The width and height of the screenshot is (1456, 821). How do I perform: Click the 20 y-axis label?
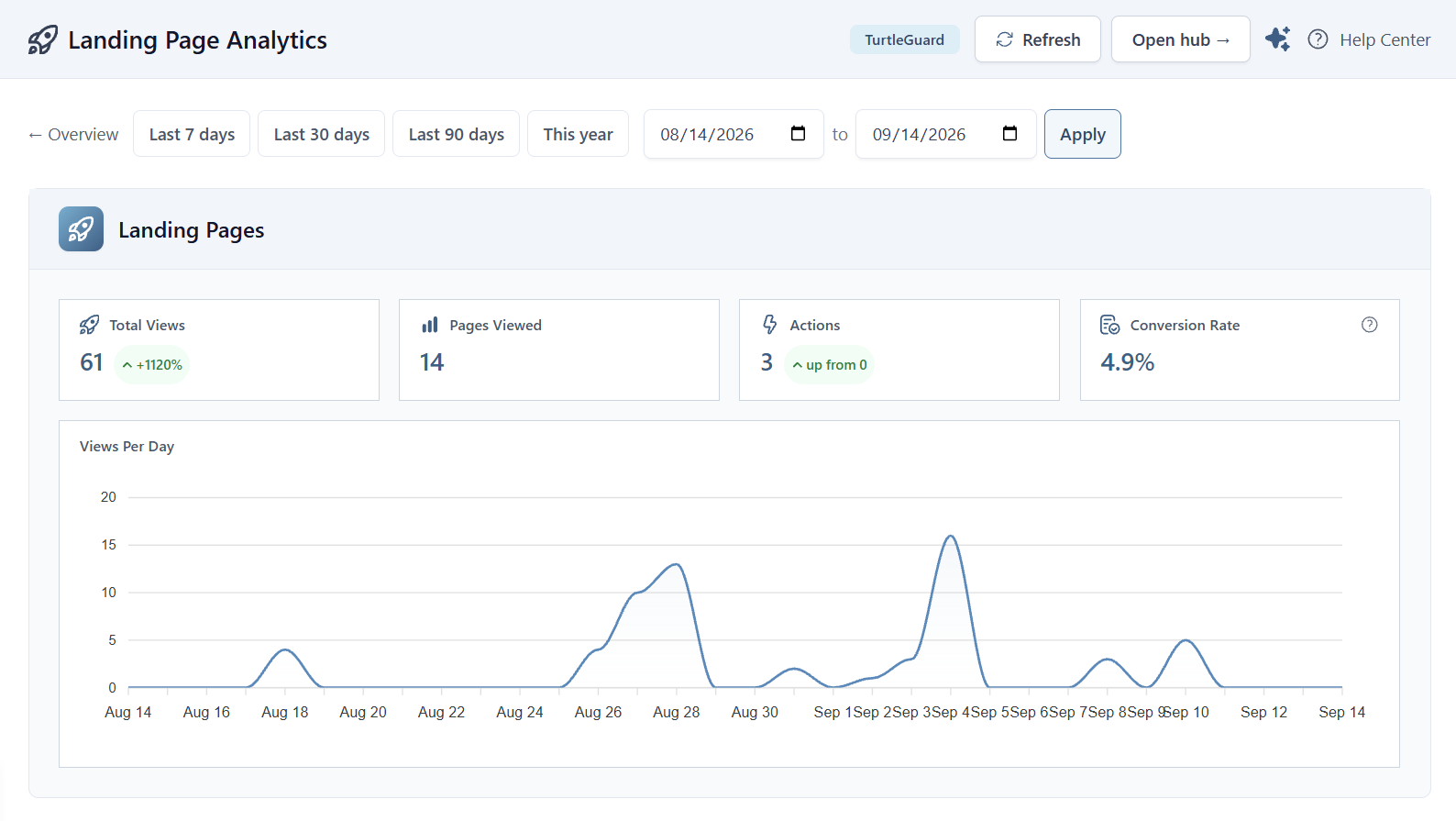coord(108,497)
